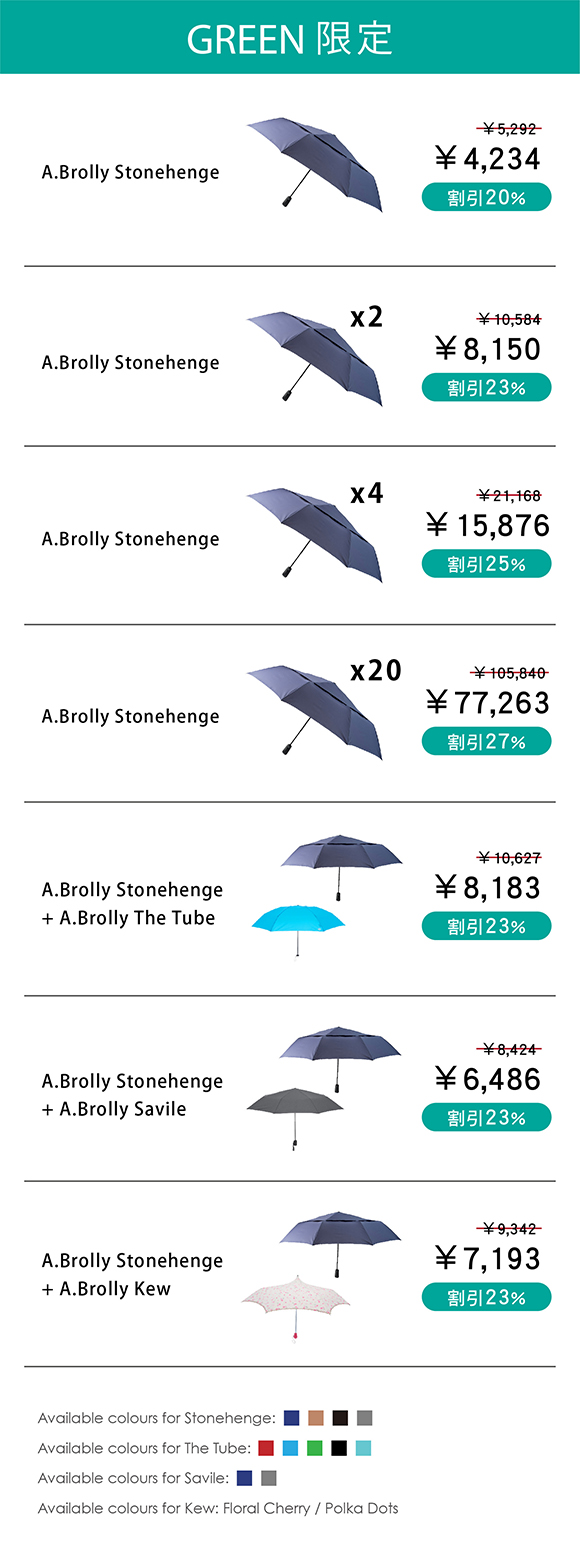The image size is (580, 1558).
Task: Choose the Stonehenge x4 umbrella image
Action: 315,534
